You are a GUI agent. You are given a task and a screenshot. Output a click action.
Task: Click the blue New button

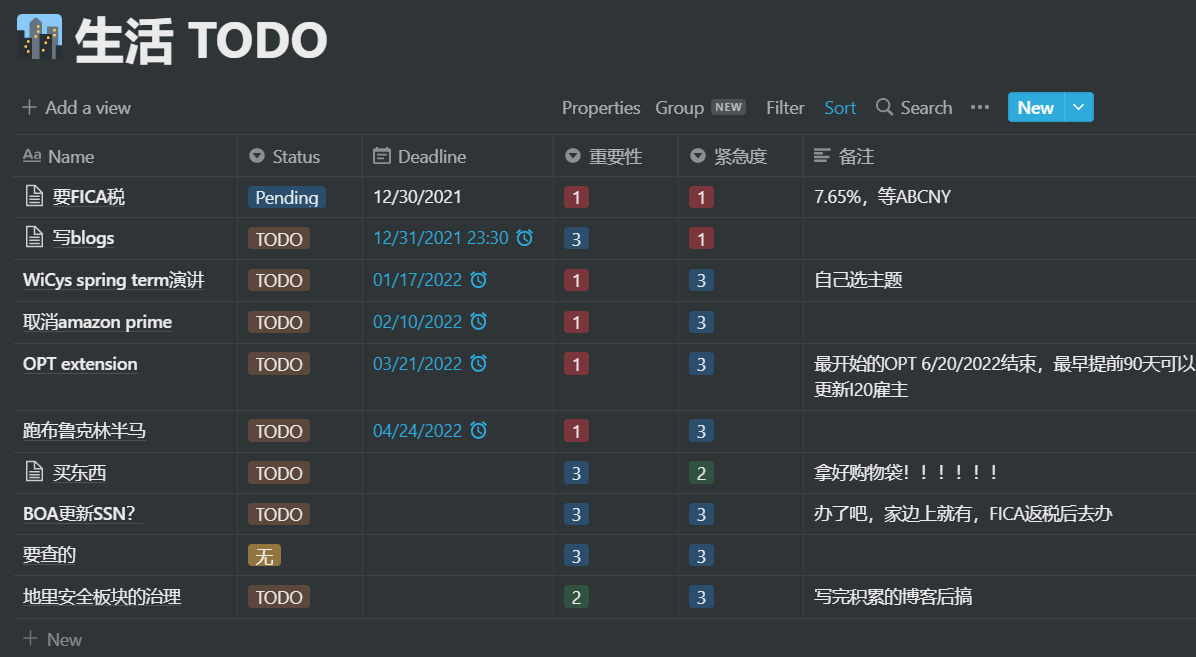coord(1035,108)
